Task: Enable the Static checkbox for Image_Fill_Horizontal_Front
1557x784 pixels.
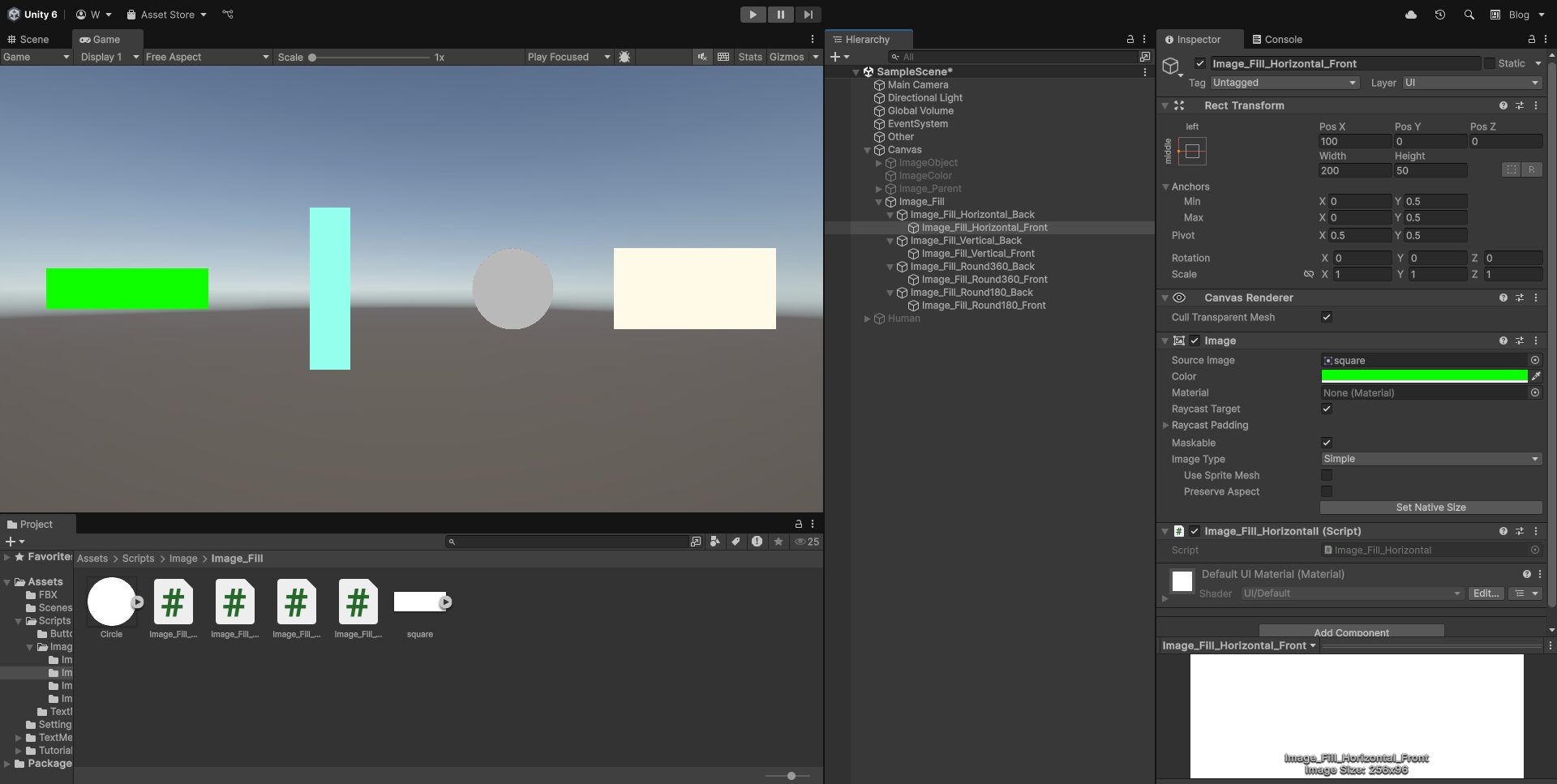Action: click(x=1490, y=63)
